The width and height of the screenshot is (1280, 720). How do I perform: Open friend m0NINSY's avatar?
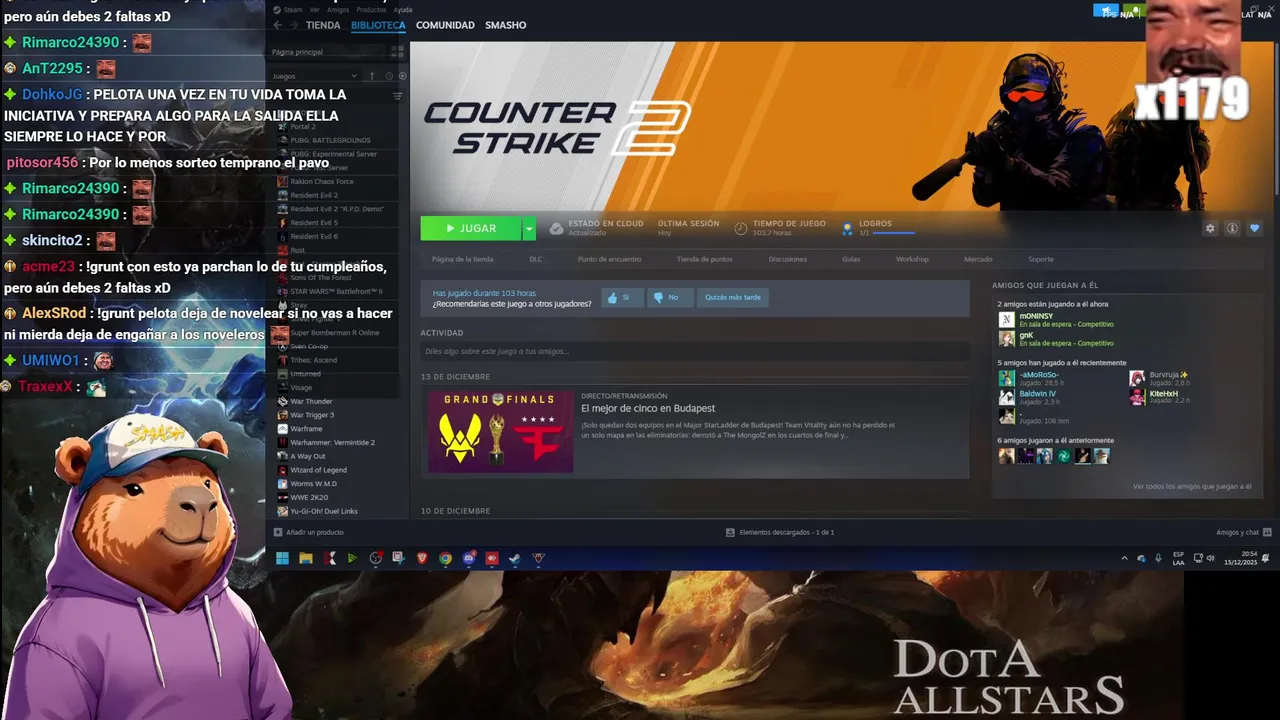(1007, 320)
